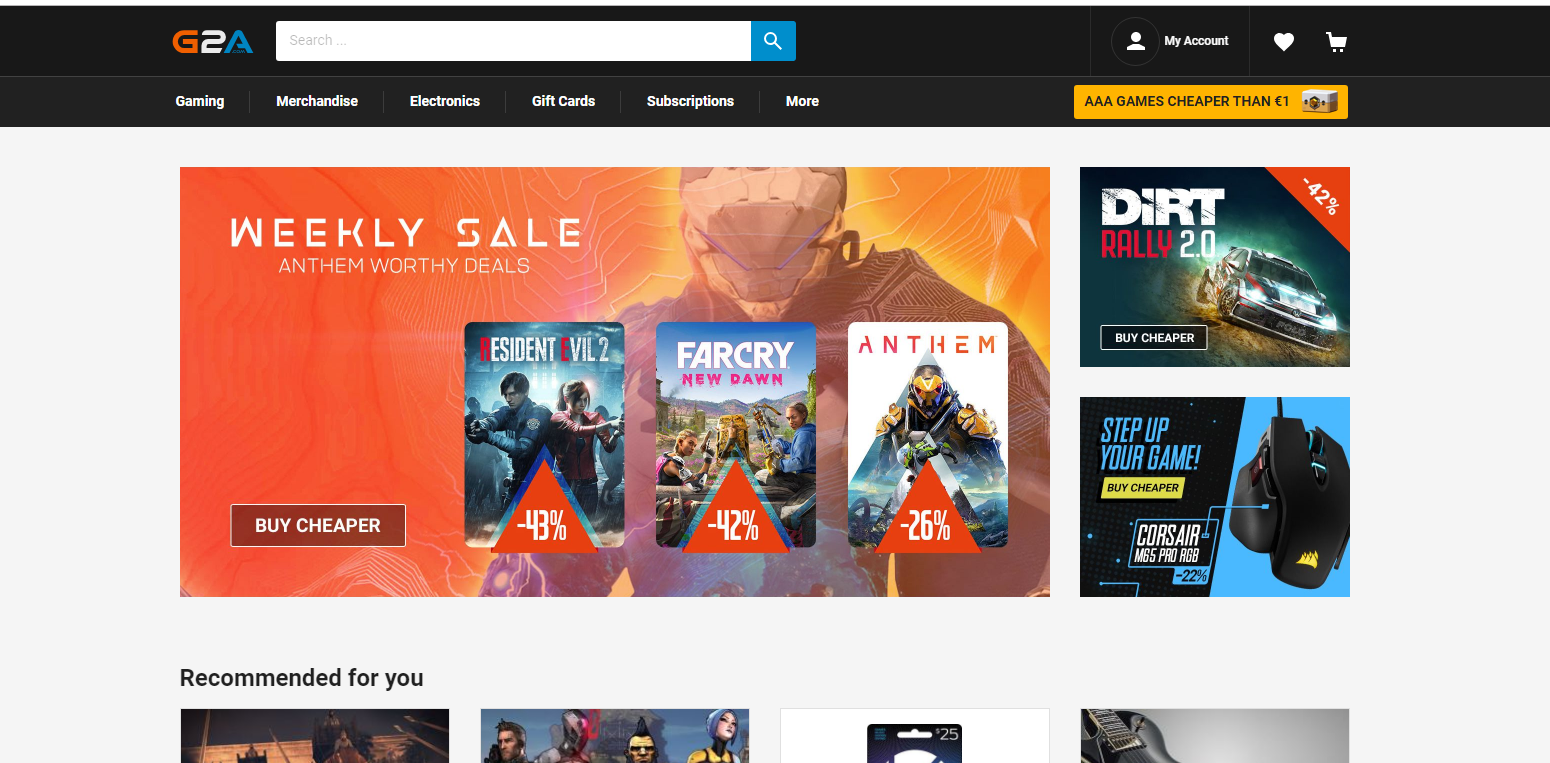Click the Weekly Sale heading text
The width and height of the screenshot is (1550, 763).
pos(405,233)
